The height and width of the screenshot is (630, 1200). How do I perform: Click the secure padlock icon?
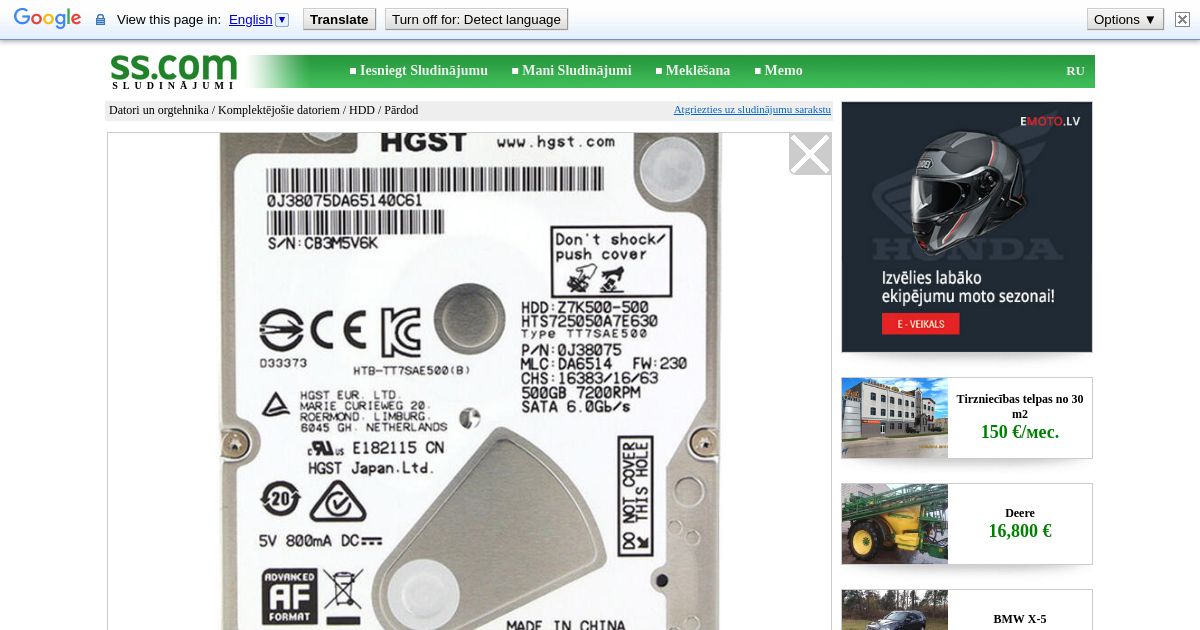pyautogui.click(x=100, y=20)
